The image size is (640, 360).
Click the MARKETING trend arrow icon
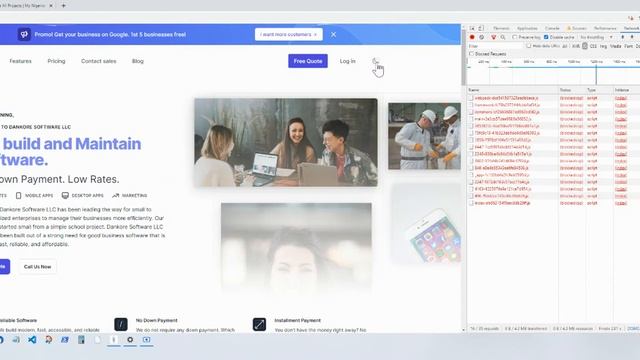pyautogui.click(x=116, y=196)
